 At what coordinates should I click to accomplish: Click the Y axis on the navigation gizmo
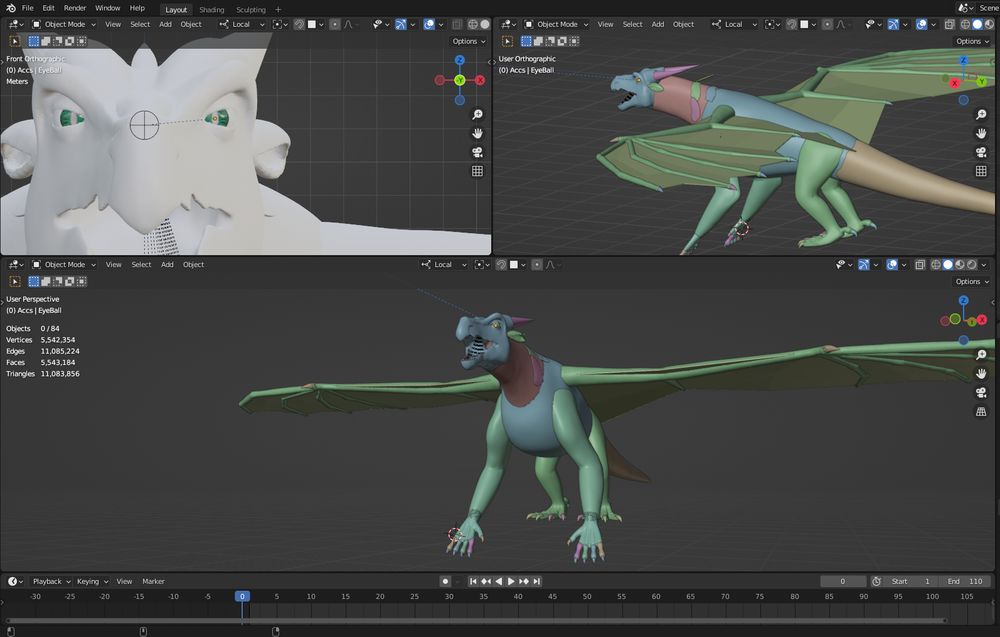pos(972,320)
